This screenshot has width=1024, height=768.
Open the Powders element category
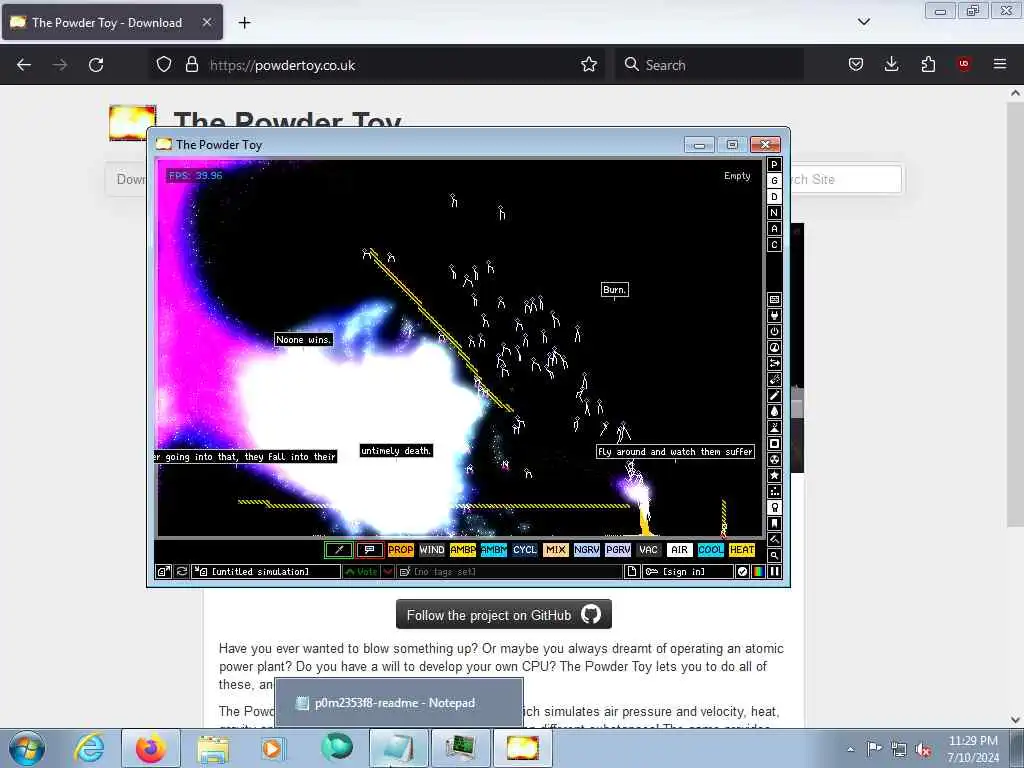click(774, 427)
